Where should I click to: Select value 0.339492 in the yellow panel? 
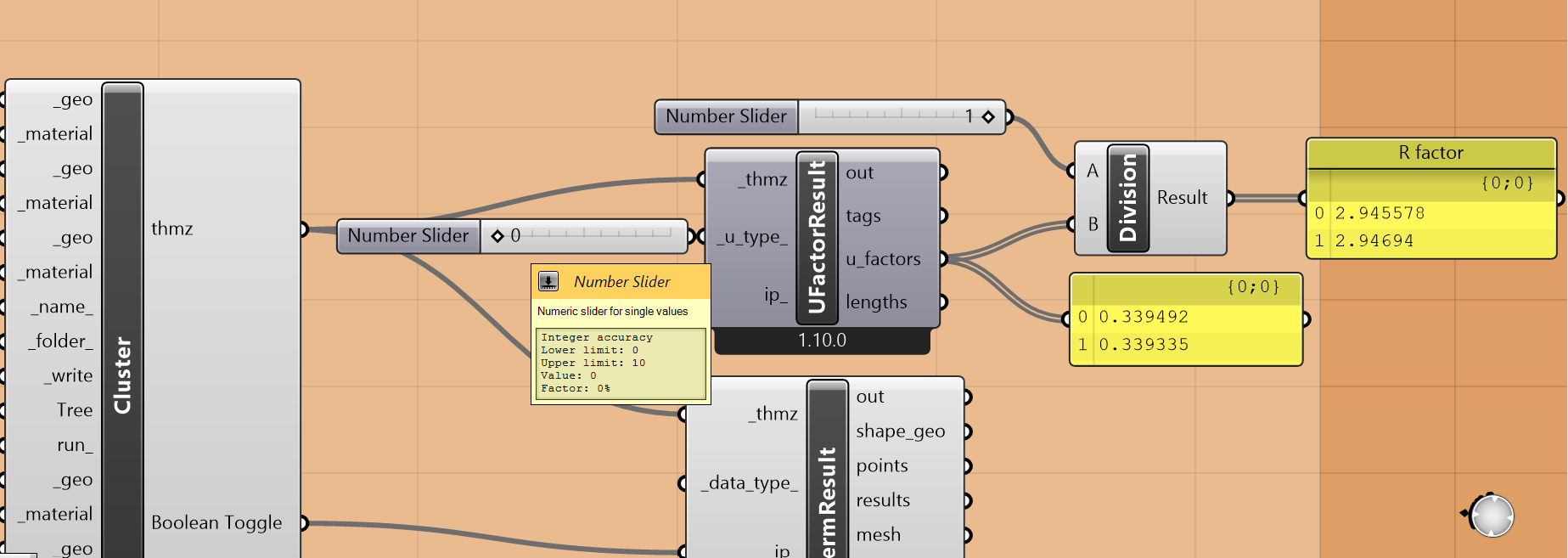coord(1144,317)
